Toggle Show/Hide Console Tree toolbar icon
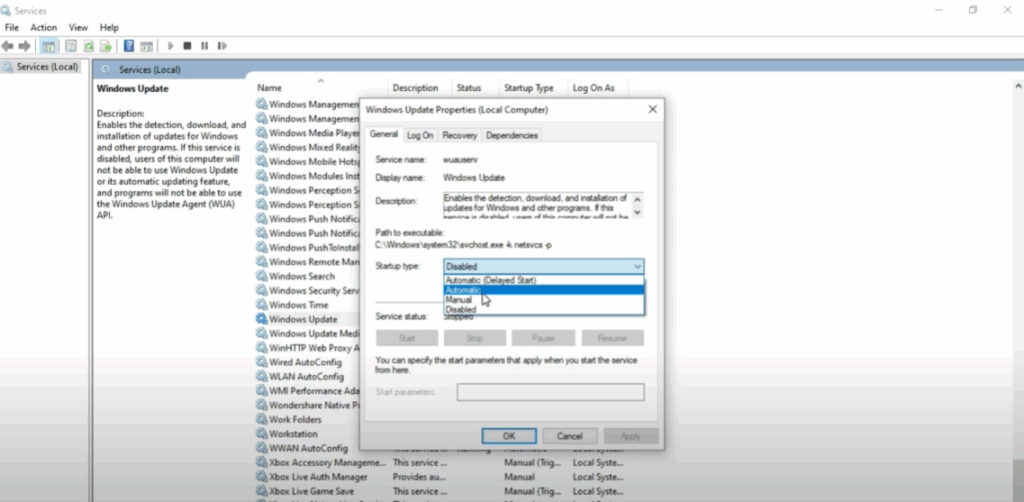 point(48,46)
